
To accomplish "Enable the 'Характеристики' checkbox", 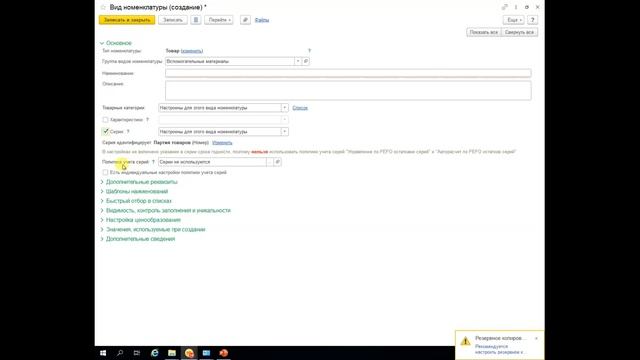I will (105, 120).
